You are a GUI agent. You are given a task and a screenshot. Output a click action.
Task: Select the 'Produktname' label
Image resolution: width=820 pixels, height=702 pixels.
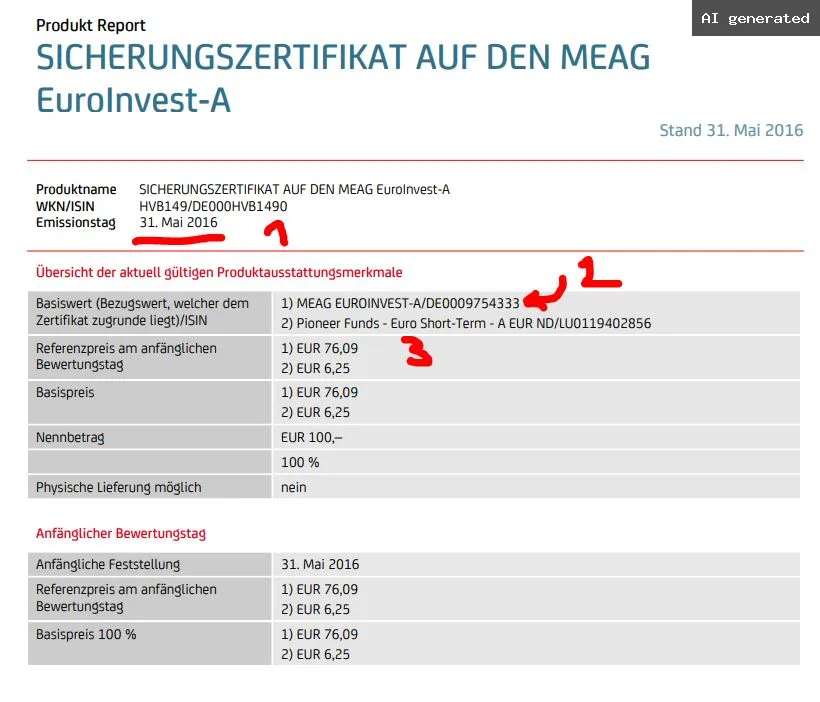76,189
